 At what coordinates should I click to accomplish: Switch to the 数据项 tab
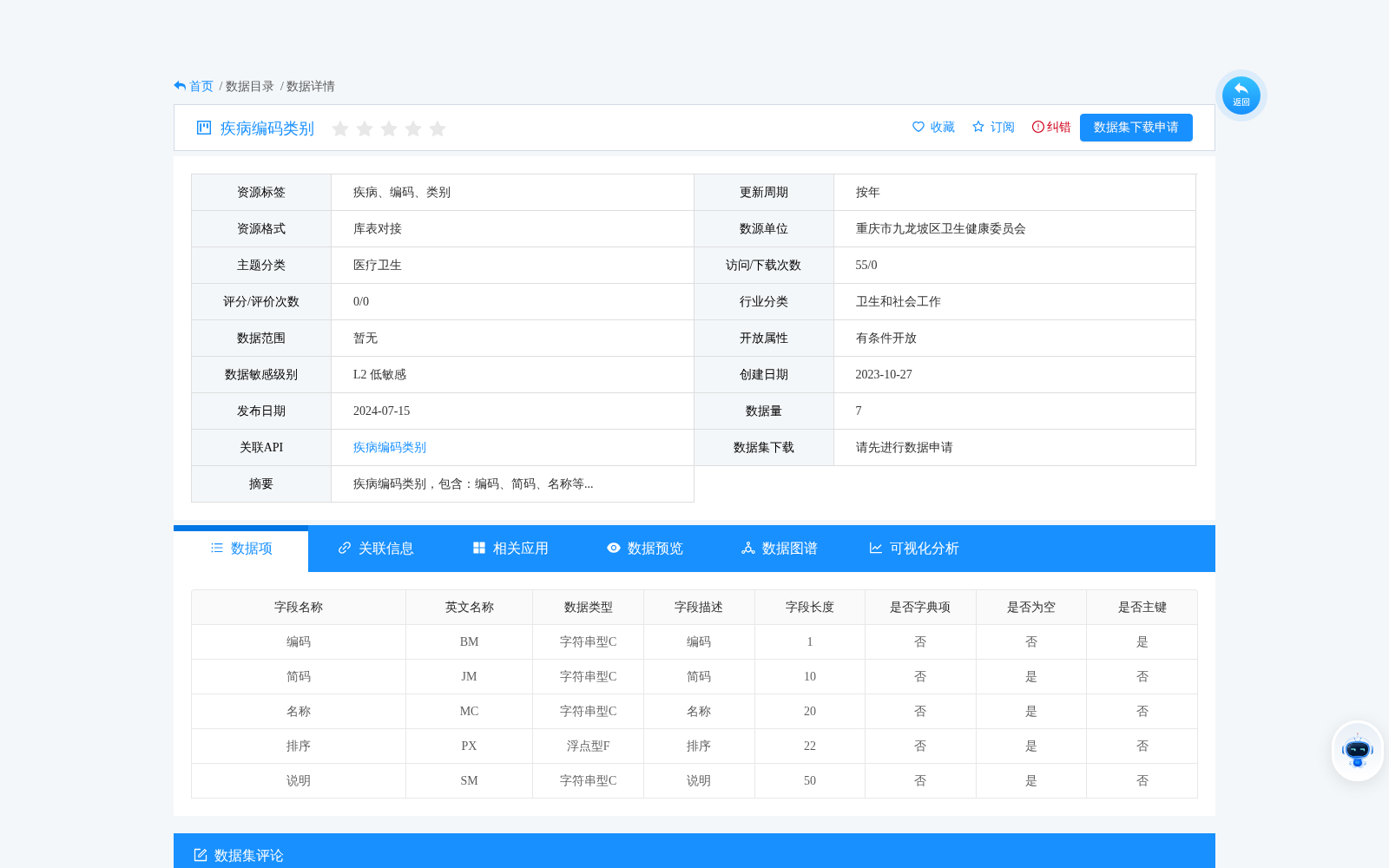click(x=241, y=549)
